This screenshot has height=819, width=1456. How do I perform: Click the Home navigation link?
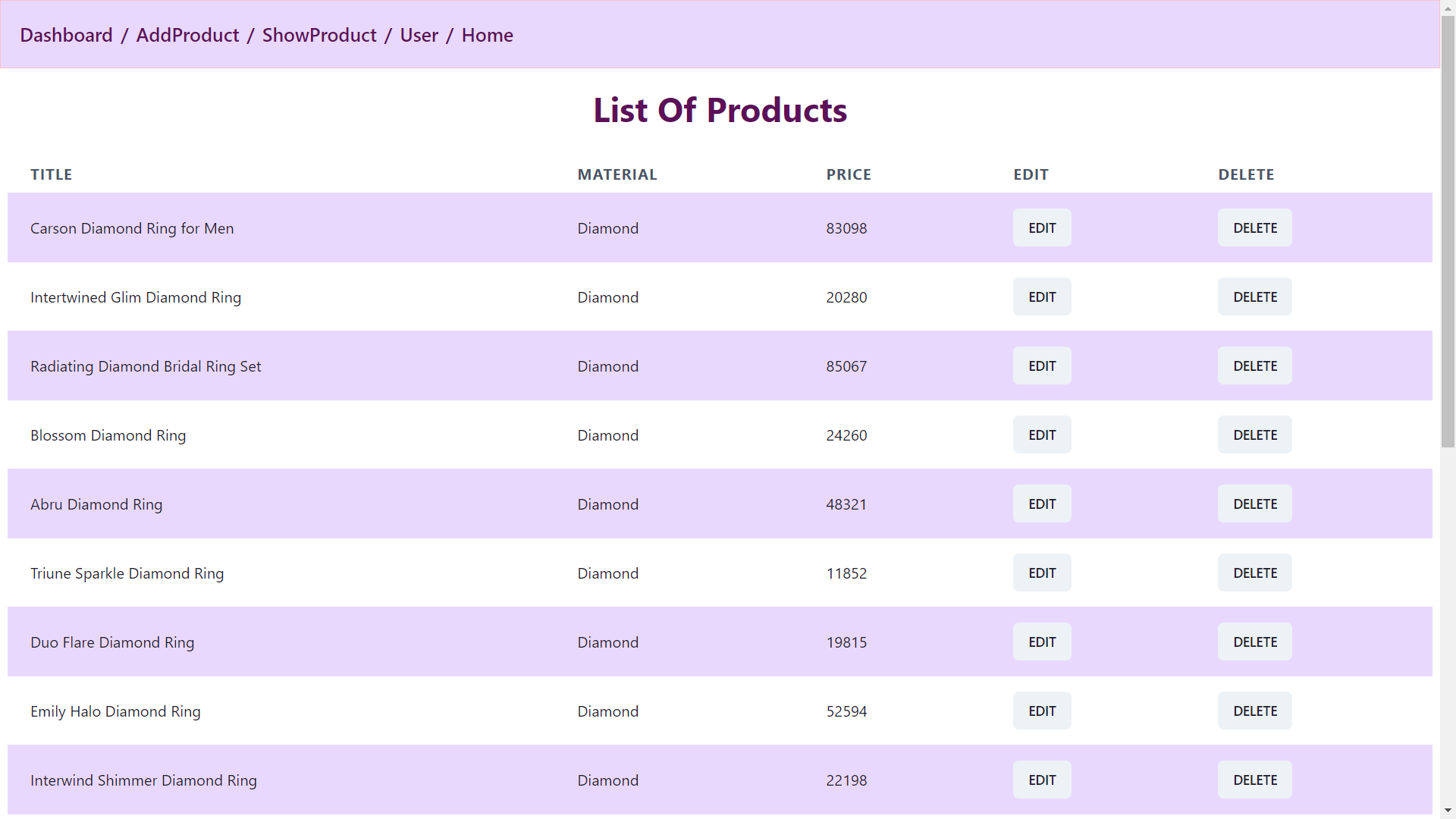(487, 35)
